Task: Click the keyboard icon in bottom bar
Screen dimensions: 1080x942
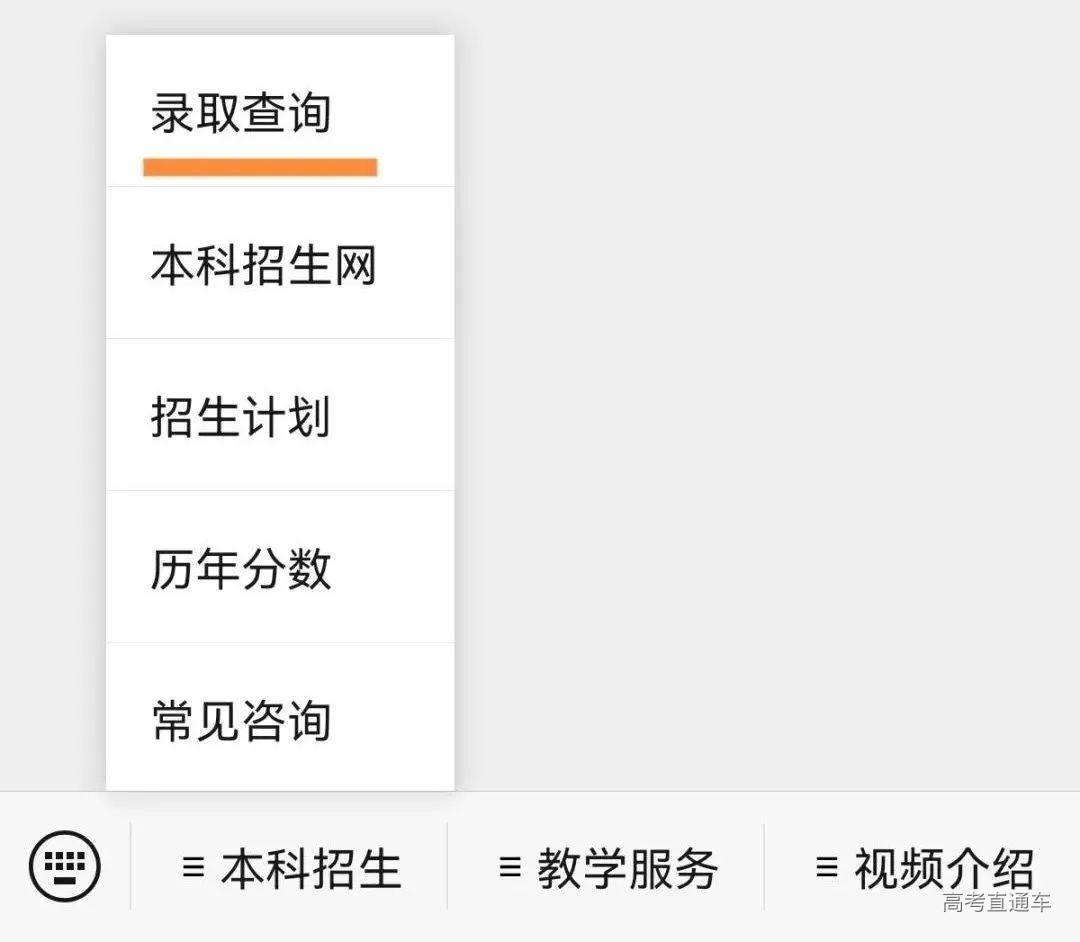Action: [x=63, y=868]
